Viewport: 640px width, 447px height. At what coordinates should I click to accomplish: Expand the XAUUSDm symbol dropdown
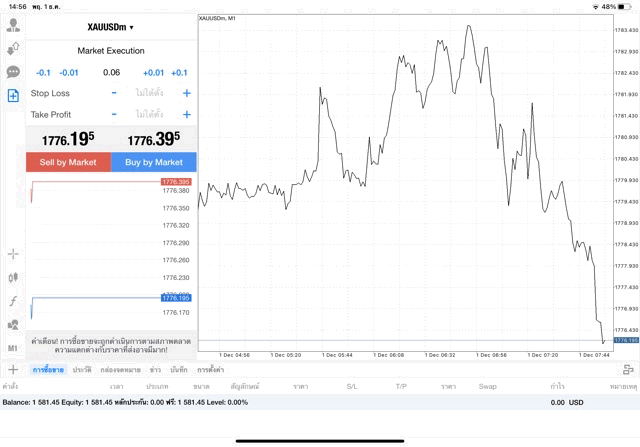point(111,27)
